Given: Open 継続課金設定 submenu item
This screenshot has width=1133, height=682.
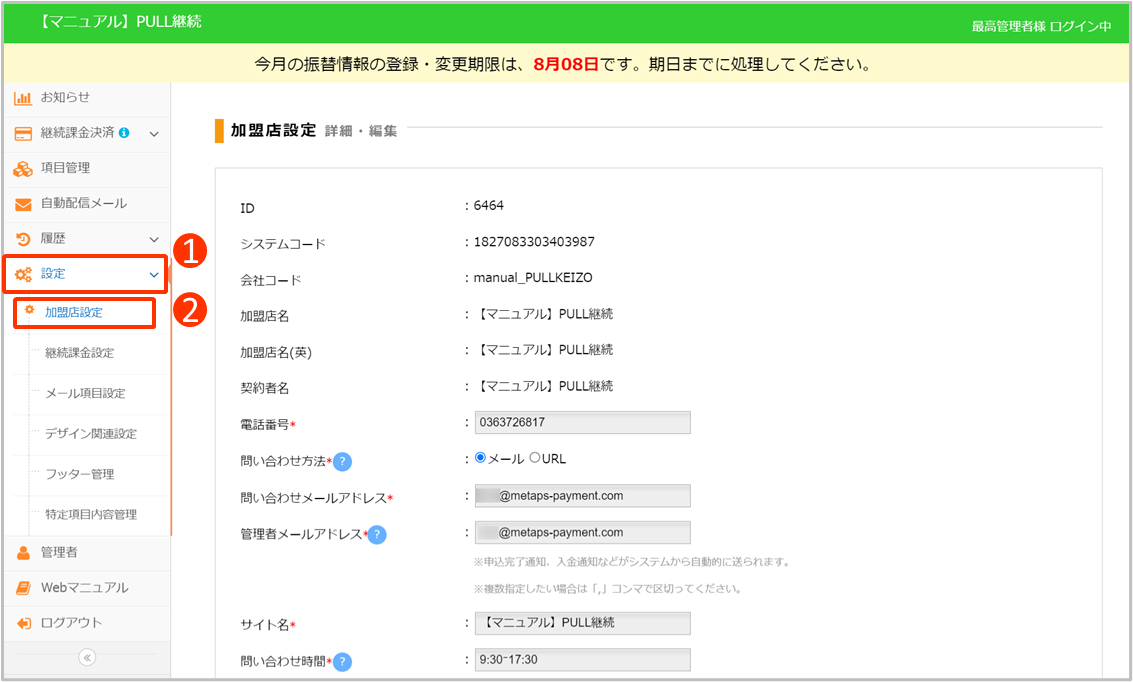Looking at the screenshot, I should 79,353.
